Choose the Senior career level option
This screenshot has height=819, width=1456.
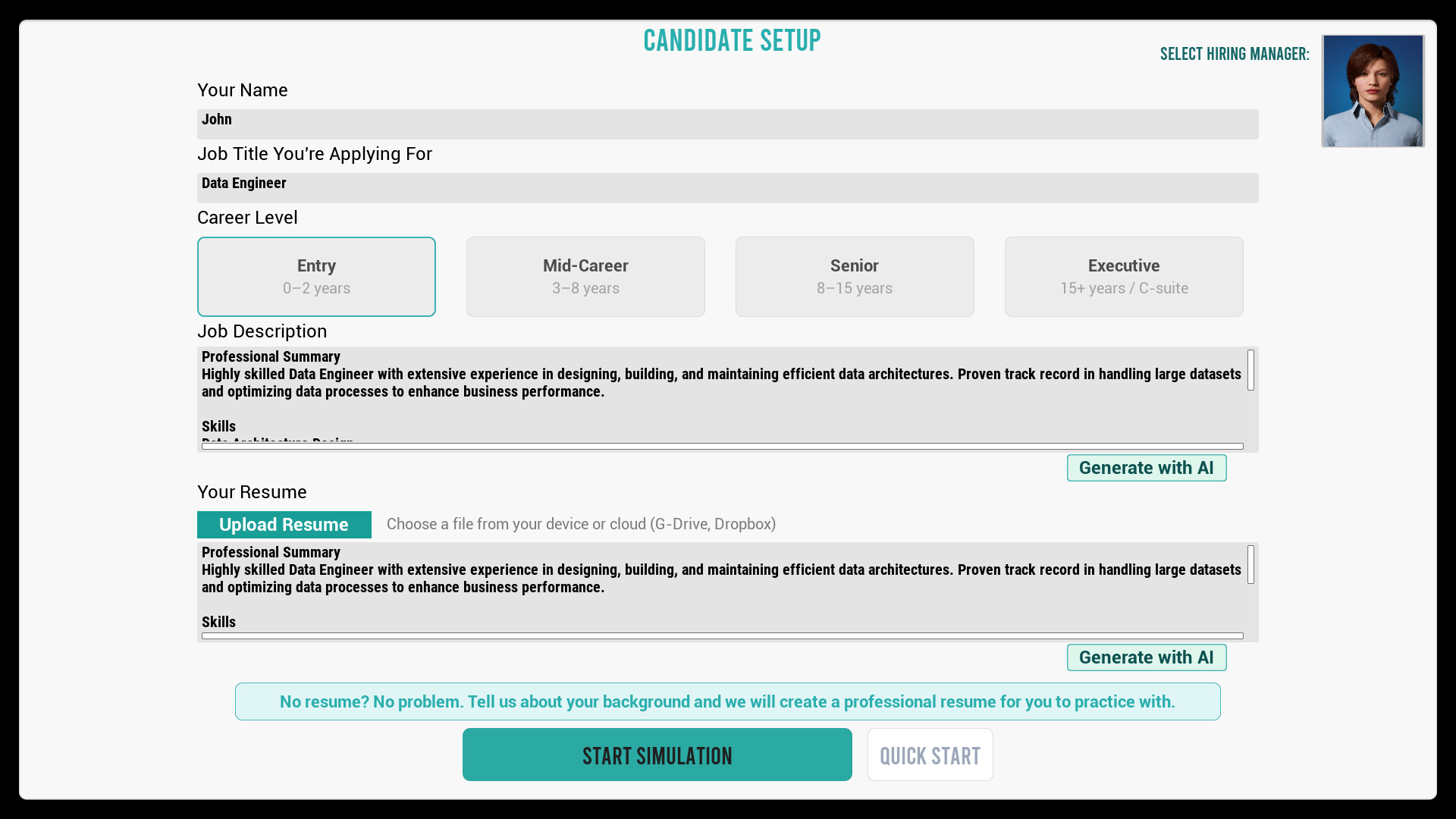(855, 277)
